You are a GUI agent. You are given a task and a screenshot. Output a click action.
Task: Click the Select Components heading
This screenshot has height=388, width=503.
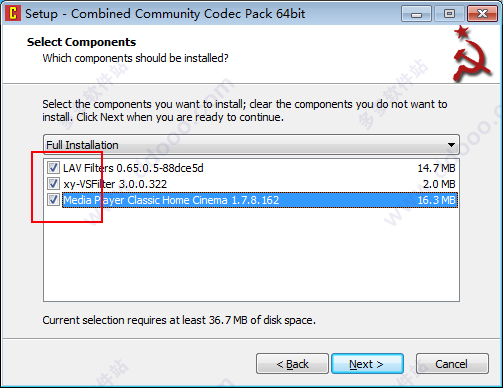click(x=81, y=42)
